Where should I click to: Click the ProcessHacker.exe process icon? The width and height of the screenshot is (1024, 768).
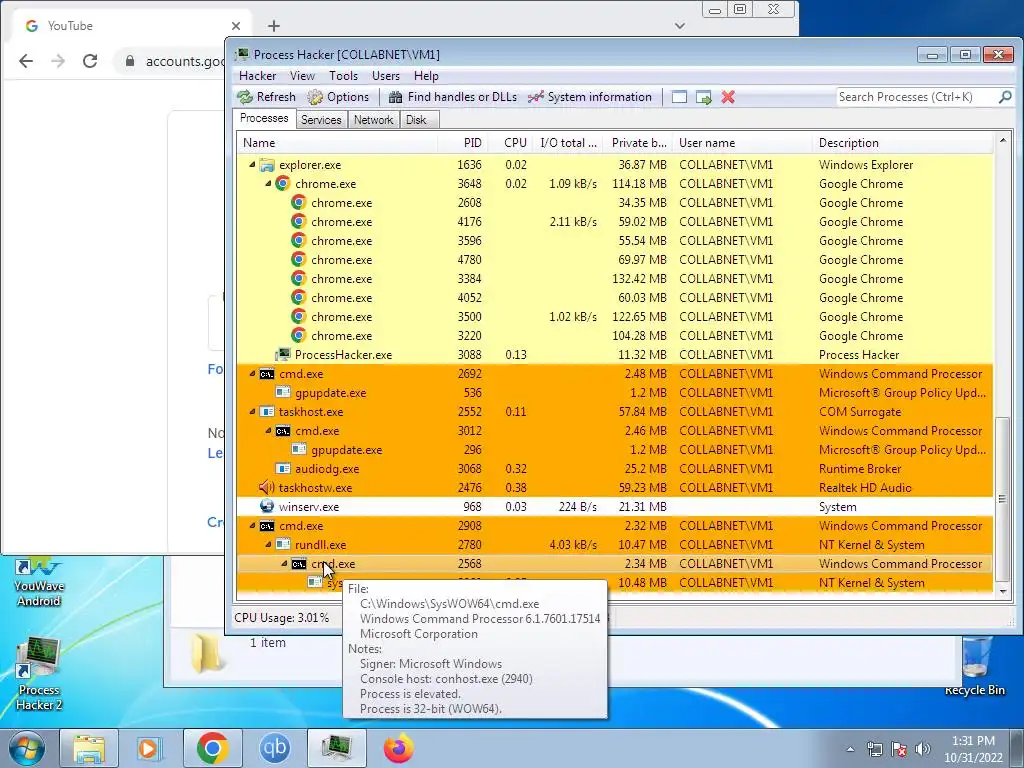click(x=283, y=355)
